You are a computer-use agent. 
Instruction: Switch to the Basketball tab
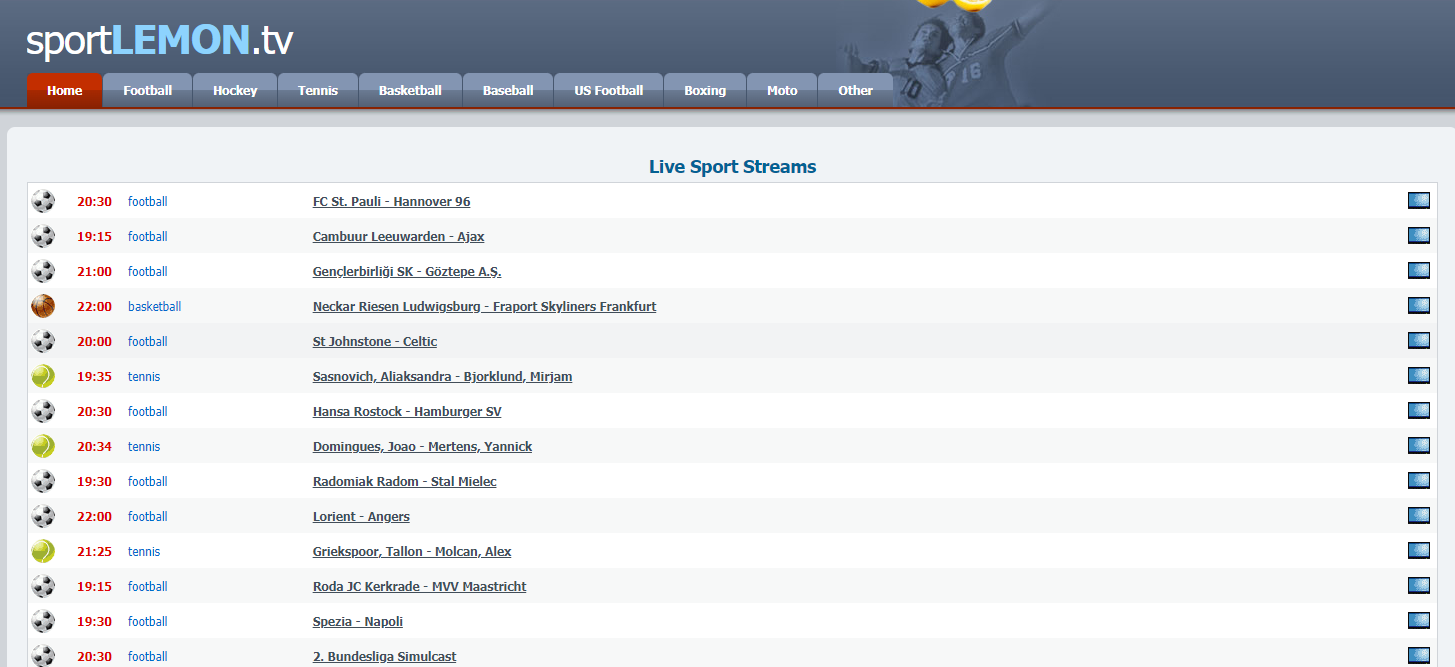click(410, 90)
